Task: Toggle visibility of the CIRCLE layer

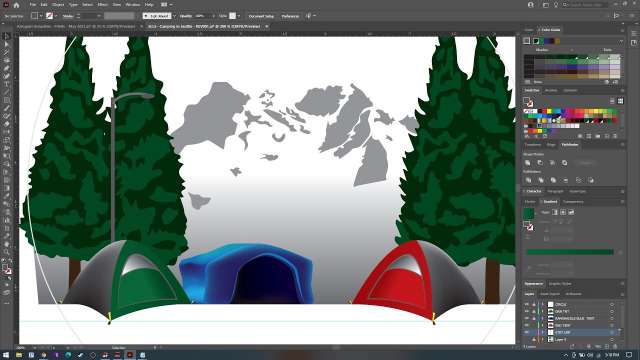Action: click(x=527, y=304)
